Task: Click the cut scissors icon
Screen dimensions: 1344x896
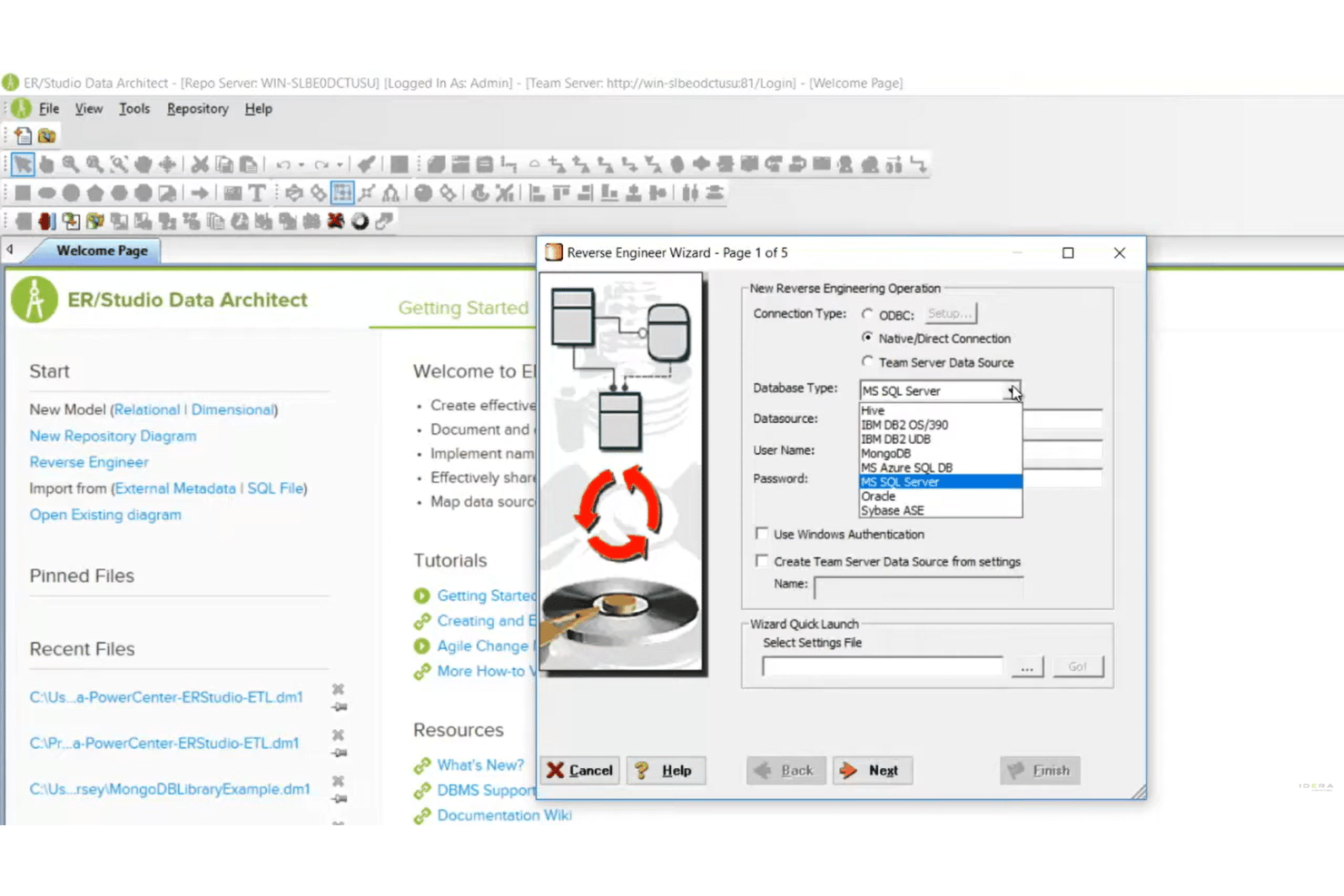Action: coord(200,164)
